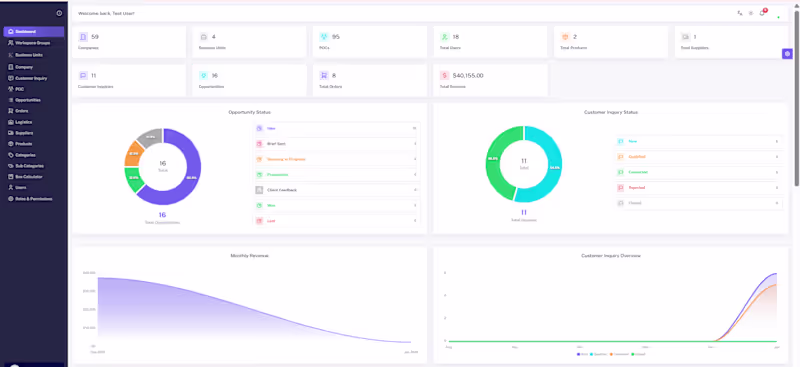Select the Client Feedback opportunity row
Image resolution: width=800 pixels, height=367 pixels.
pyautogui.click(x=337, y=190)
